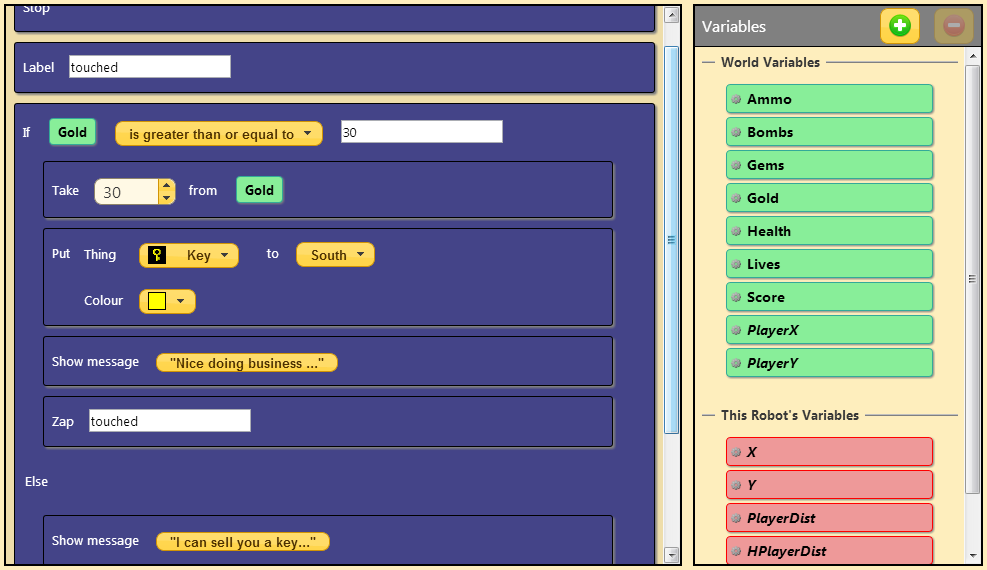Expand the Key thing dropdown
The width and height of the screenshot is (987, 570).
coord(224,255)
